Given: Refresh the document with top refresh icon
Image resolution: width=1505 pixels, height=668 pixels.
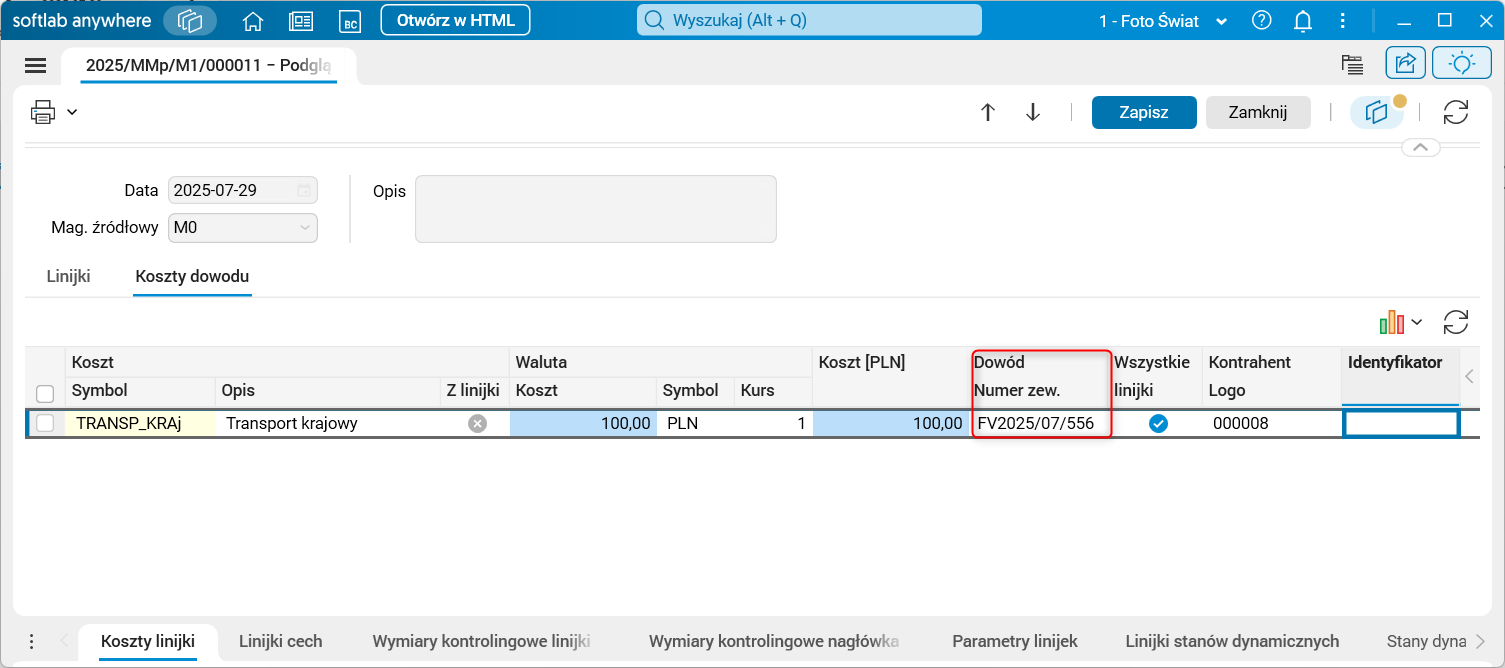Looking at the screenshot, I should [x=1456, y=112].
